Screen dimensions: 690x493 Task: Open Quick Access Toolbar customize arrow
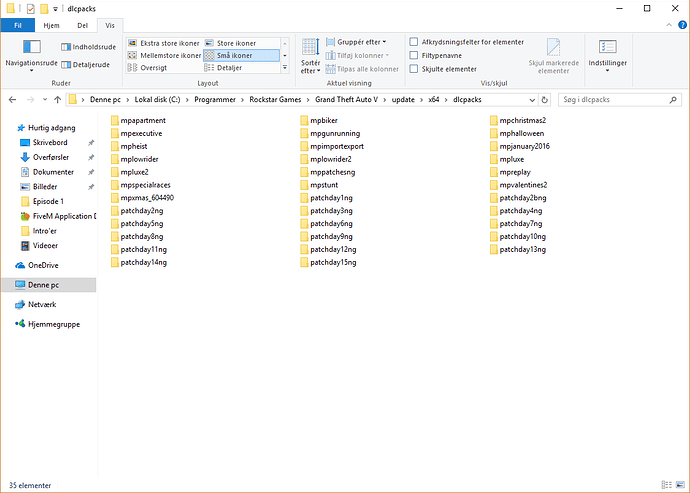[55, 8]
